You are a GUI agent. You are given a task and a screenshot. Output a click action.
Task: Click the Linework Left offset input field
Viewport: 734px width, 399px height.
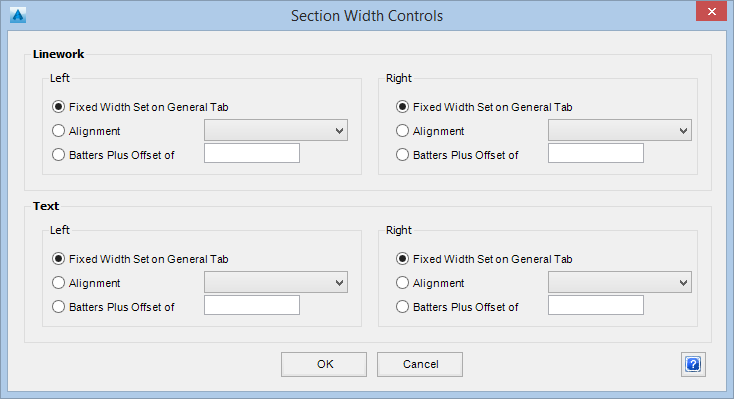(252, 153)
